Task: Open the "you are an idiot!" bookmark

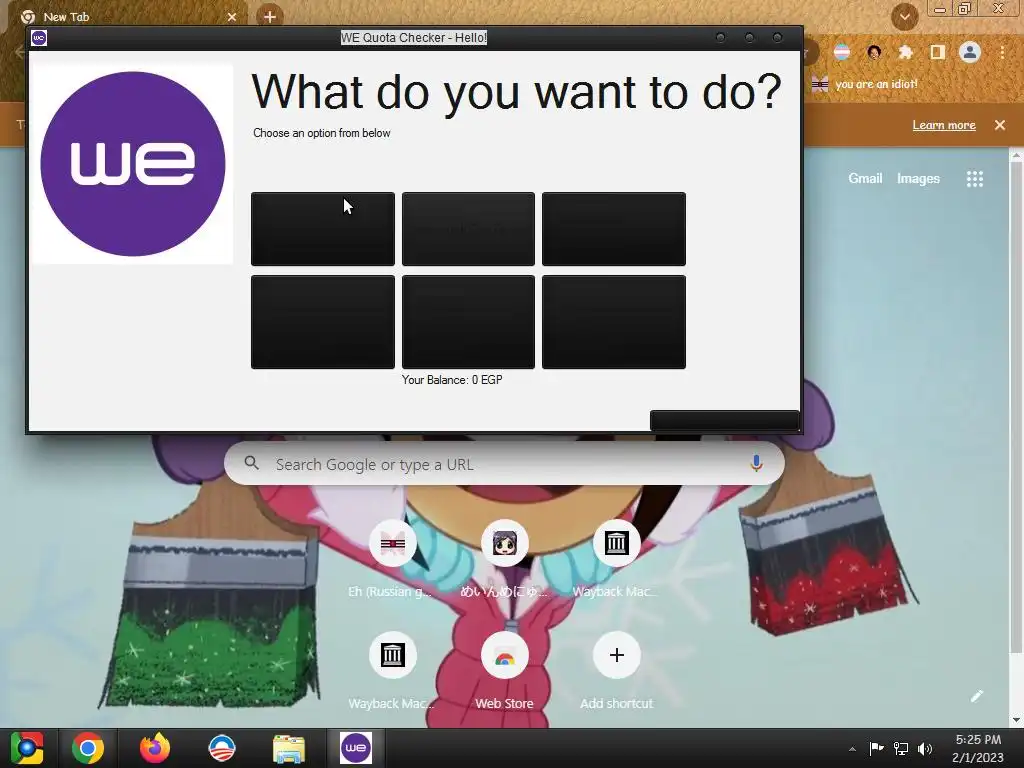Action: (x=865, y=84)
